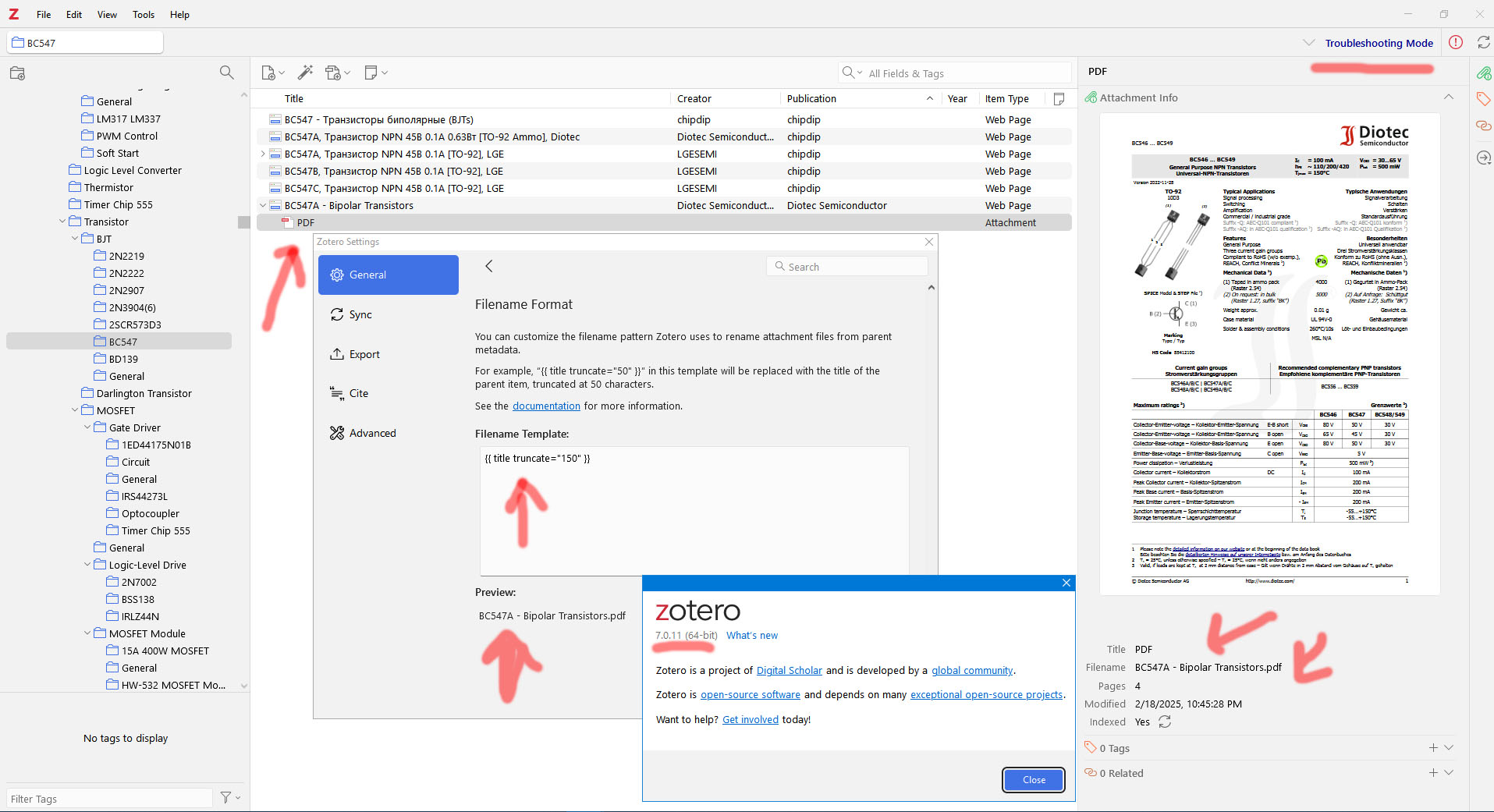Collapse the MOSFET Module collection
The height and width of the screenshot is (812, 1494).
tap(87, 633)
